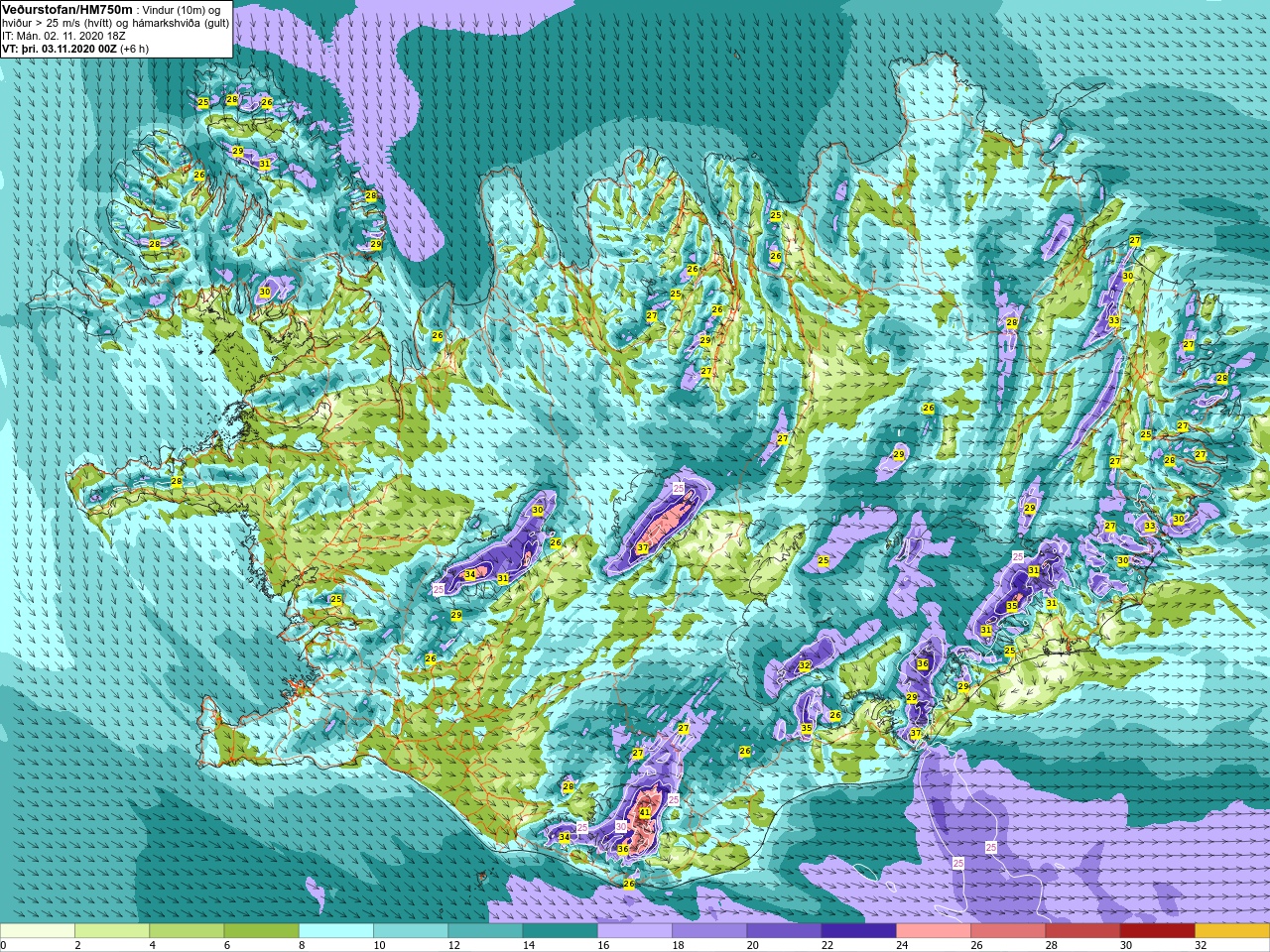The image size is (1270, 952).
Task: Select the 18–20 m/s medium purple legend swatch
Action: 709,931
